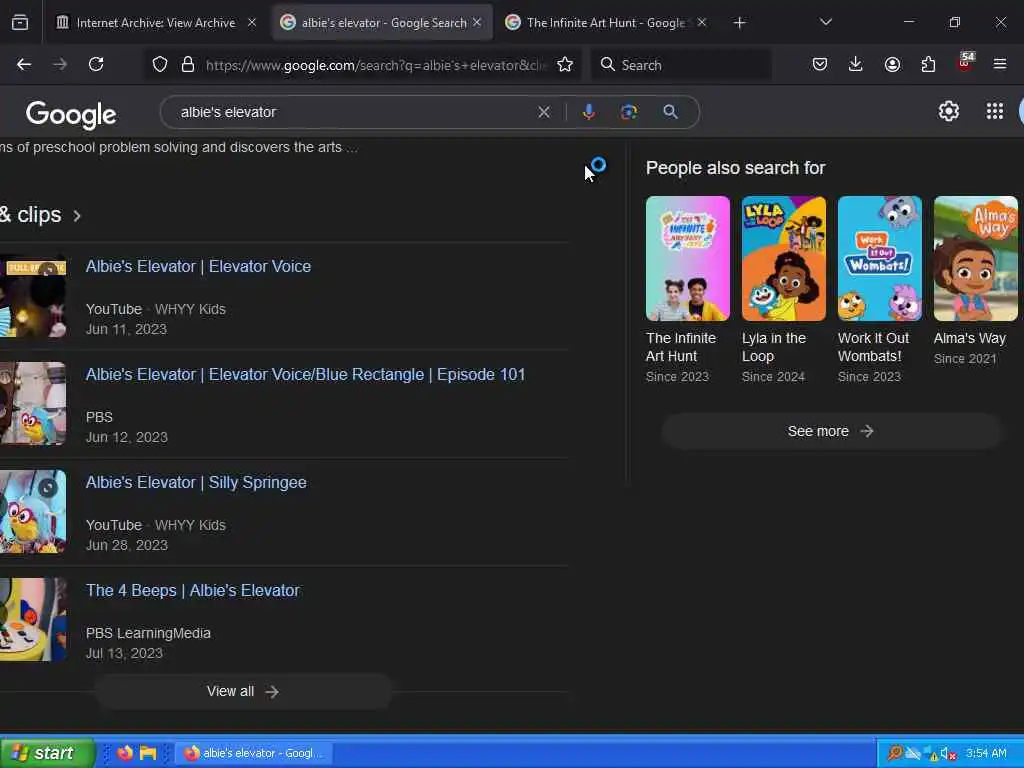Click the orange magnifier tray icon
1024x768 pixels.
(x=895, y=754)
